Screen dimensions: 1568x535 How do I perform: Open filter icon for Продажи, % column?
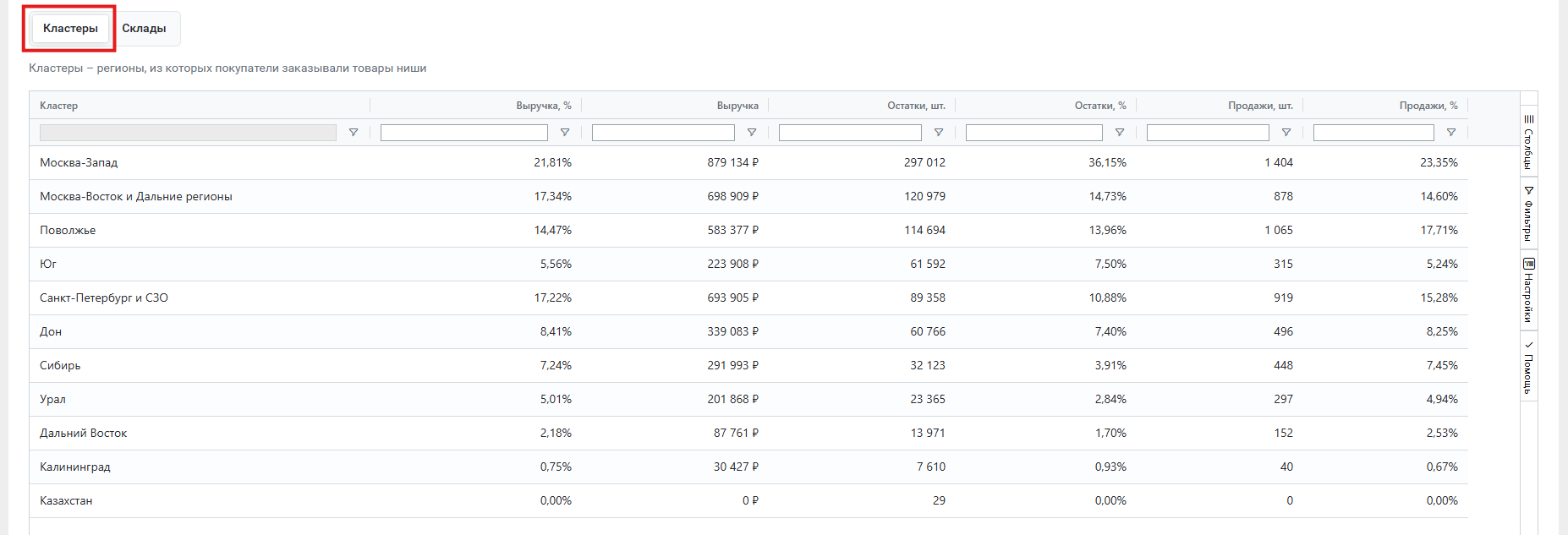[x=1451, y=133]
